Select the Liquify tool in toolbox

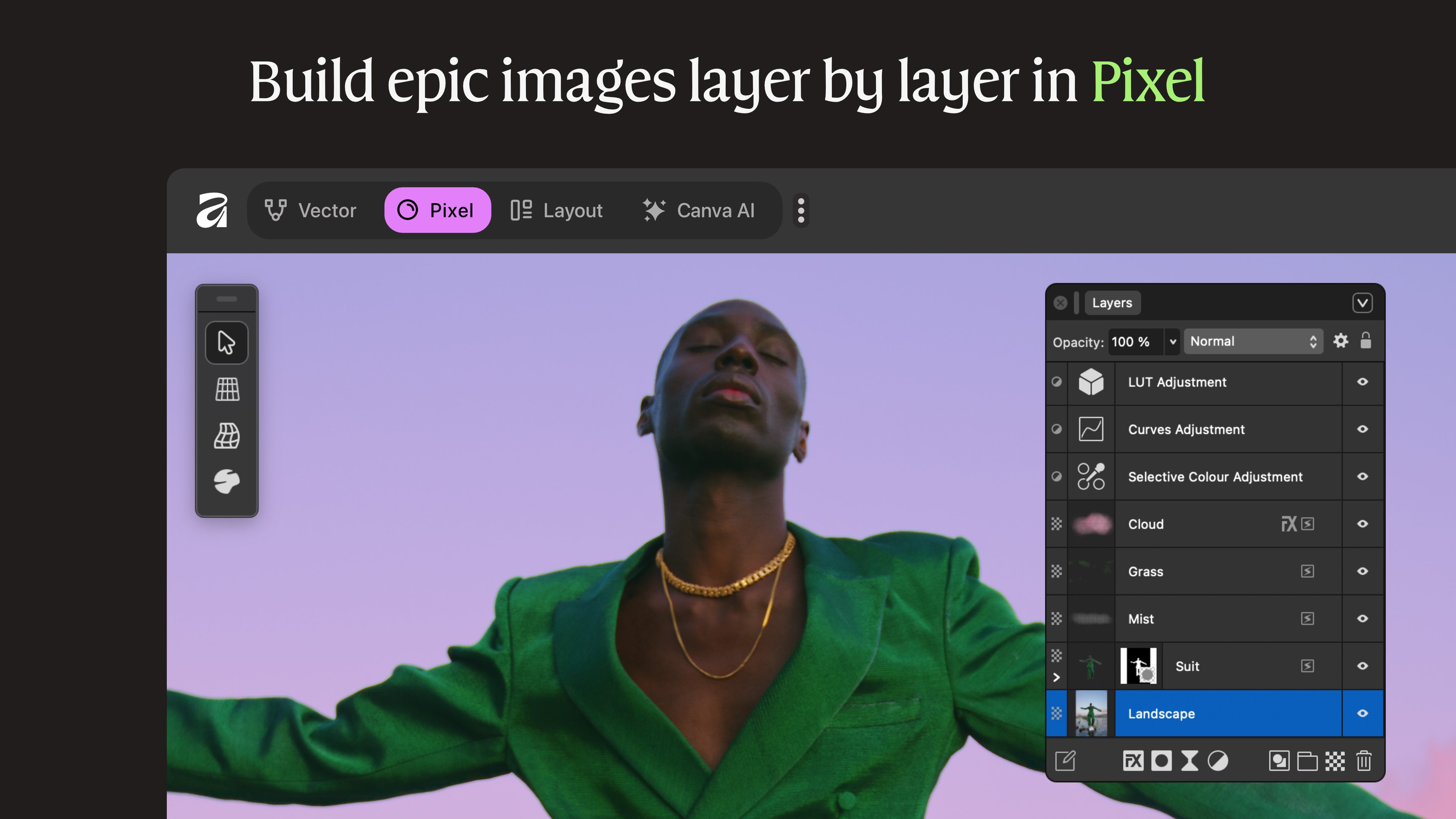[x=227, y=482]
